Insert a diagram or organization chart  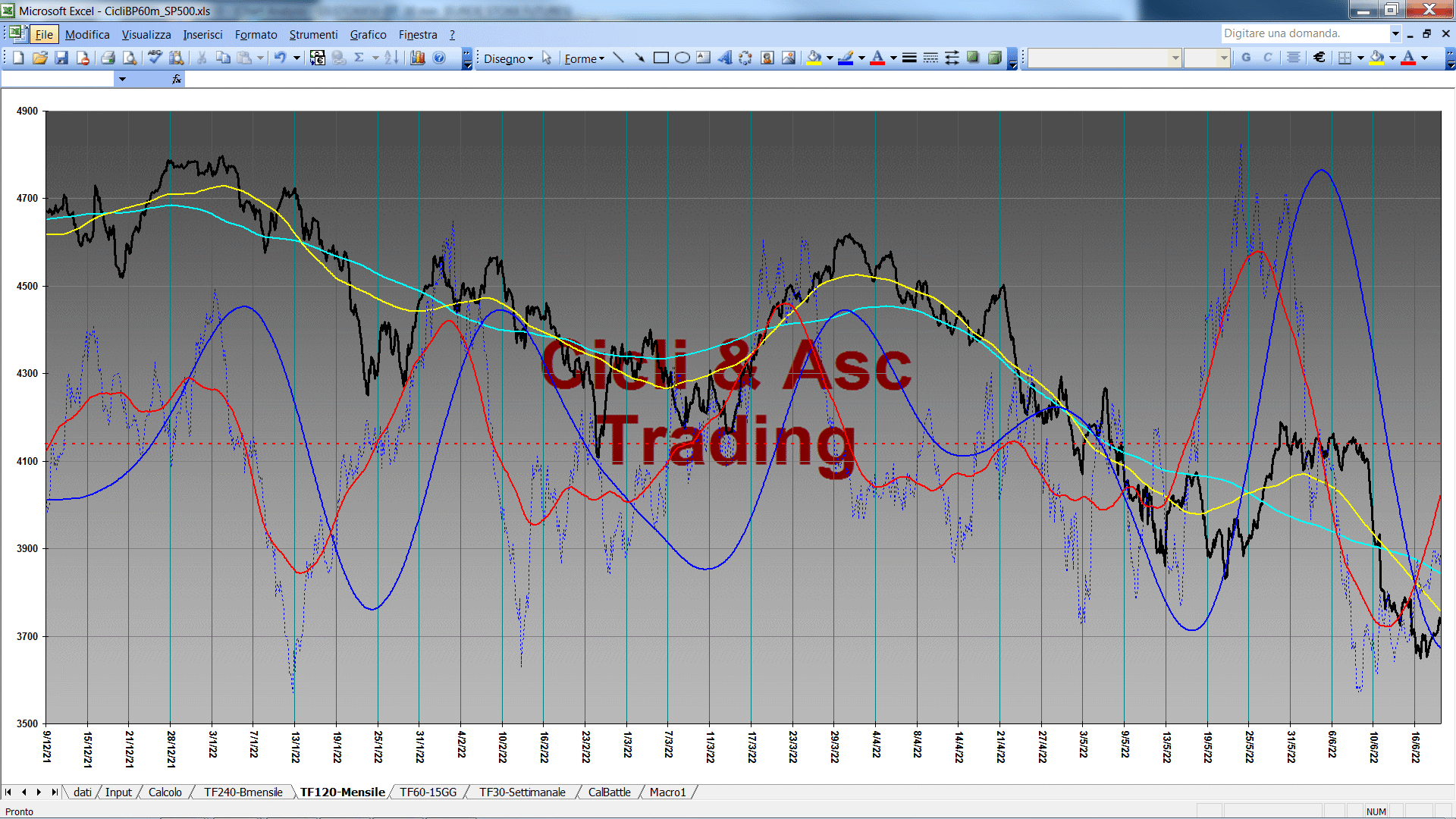click(x=746, y=58)
